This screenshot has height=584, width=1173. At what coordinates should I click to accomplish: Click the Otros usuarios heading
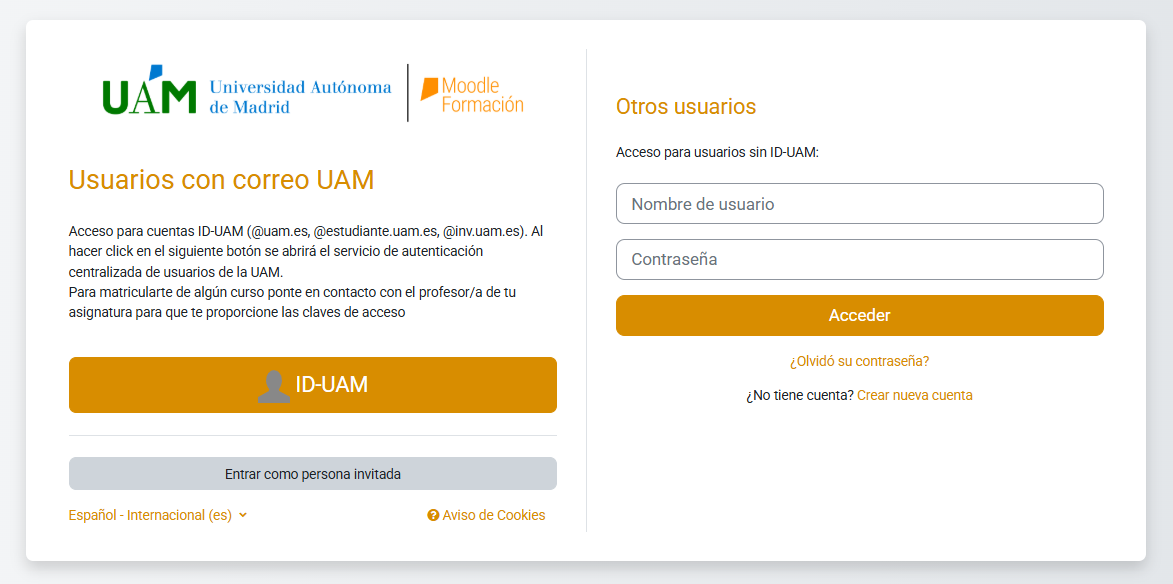point(686,106)
